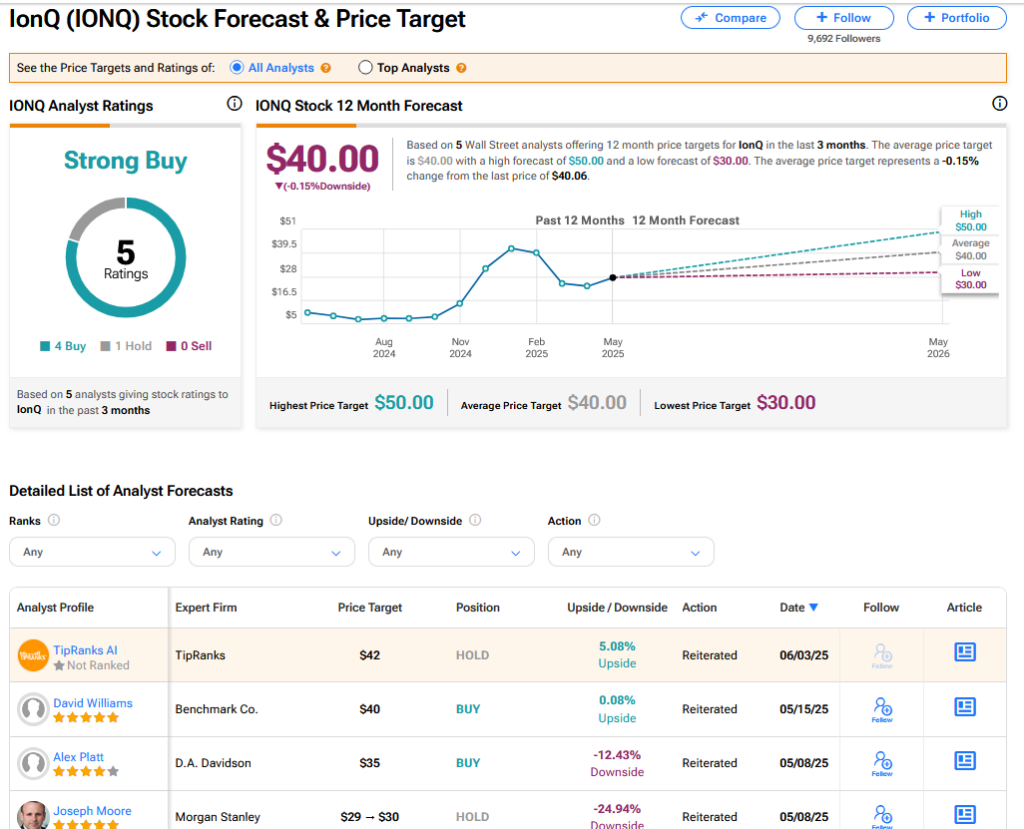Show info tooltip for Ranks filter
1024x829 pixels.
(54, 520)
